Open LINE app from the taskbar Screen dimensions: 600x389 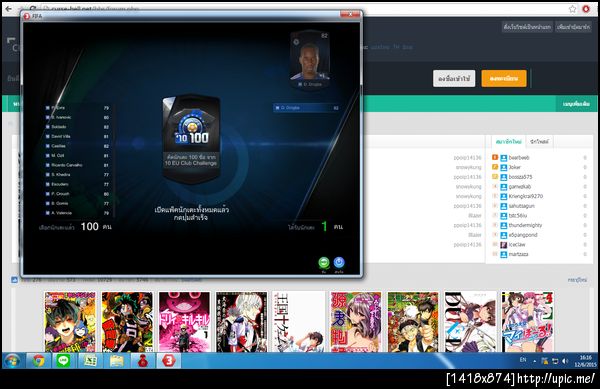(64, 361)
